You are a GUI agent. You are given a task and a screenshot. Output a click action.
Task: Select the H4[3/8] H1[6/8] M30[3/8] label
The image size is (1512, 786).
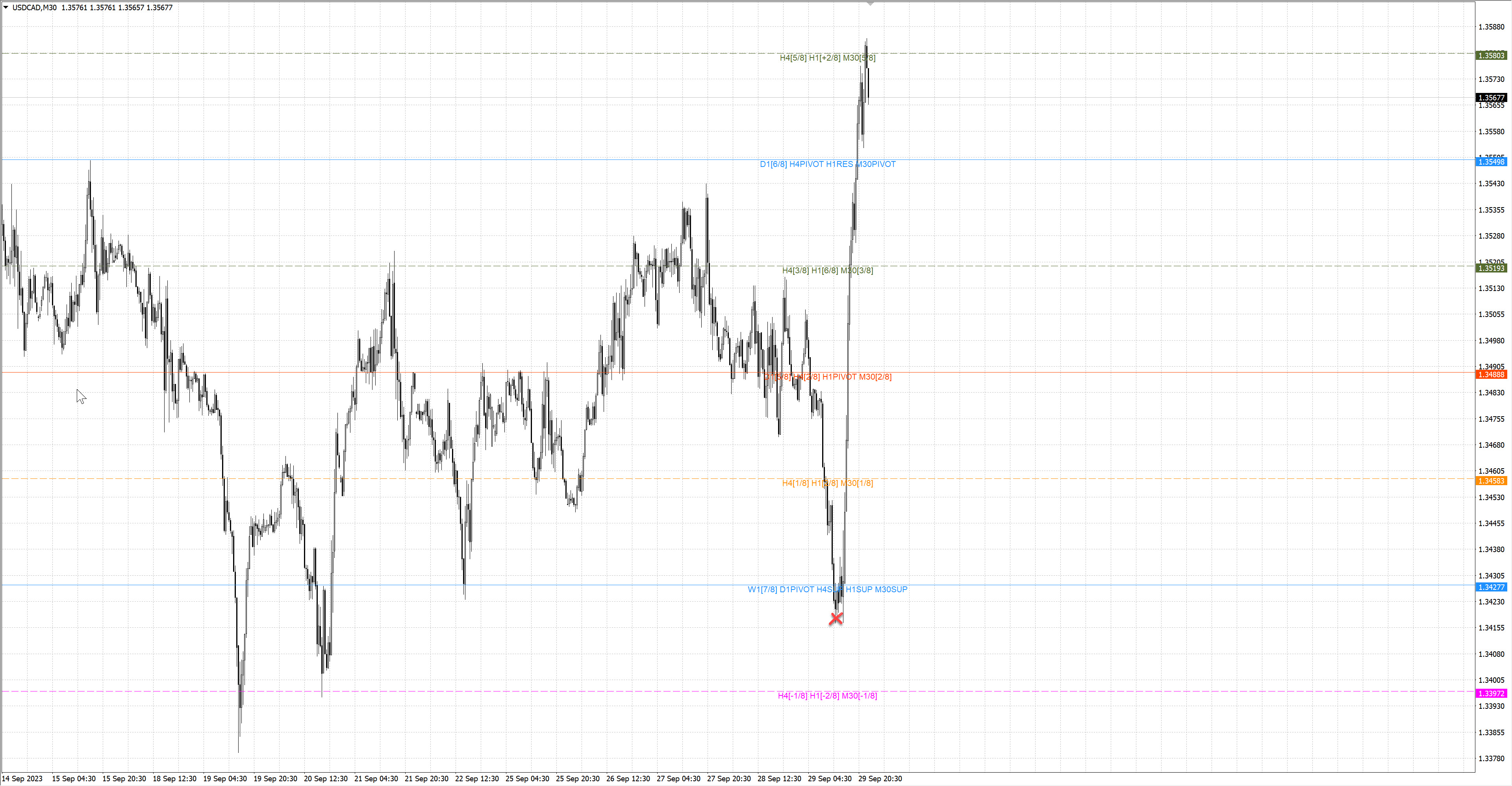[x=827, y=271]
